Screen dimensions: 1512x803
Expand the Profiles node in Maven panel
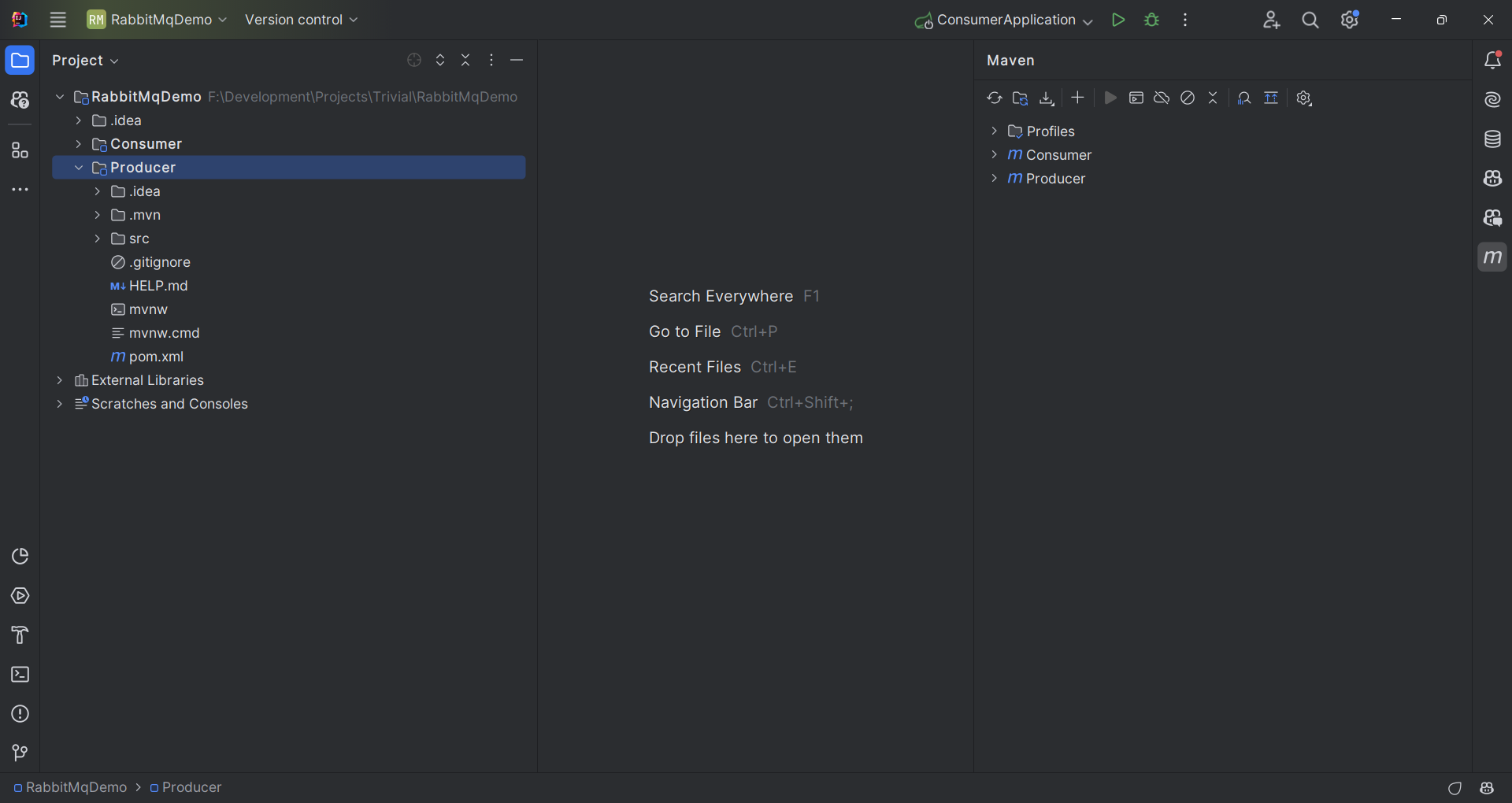[x=995, y=131]
